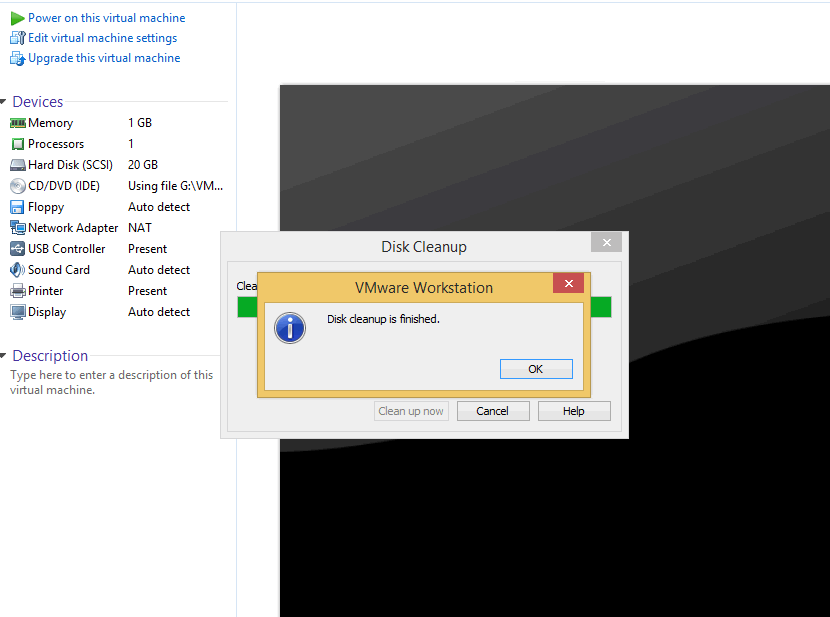Click the Upgrade virtual machine icon
Image resolution: width=830 pixels, height=617 pixels.
tap(17, 58)
